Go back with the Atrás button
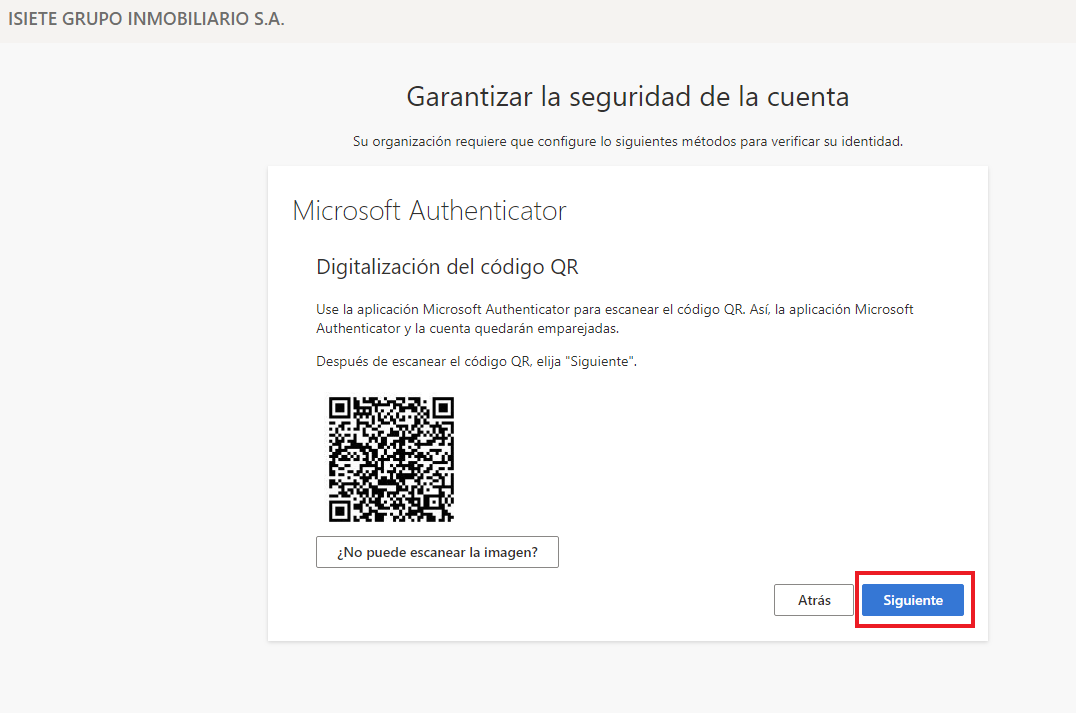The width and height of the screenshot is (1076, 713). tap(814, 600)
